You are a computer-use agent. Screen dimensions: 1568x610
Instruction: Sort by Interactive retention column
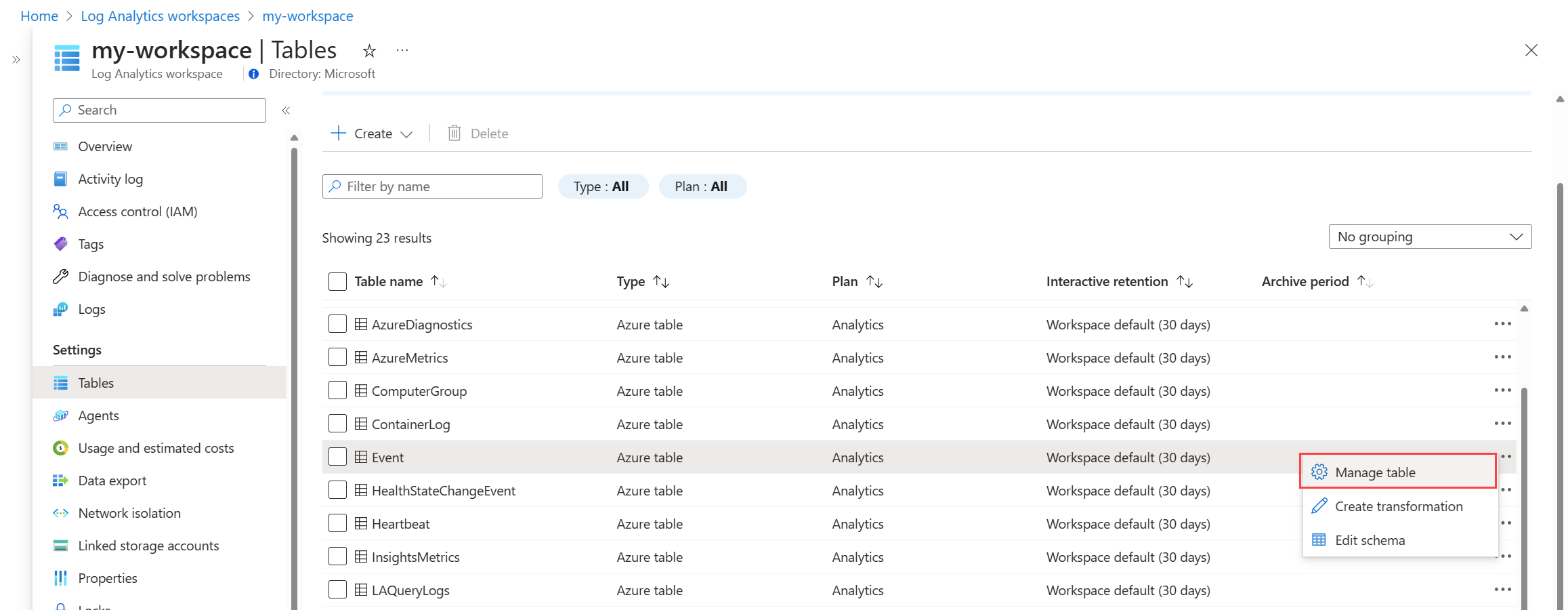[1184, 281]
